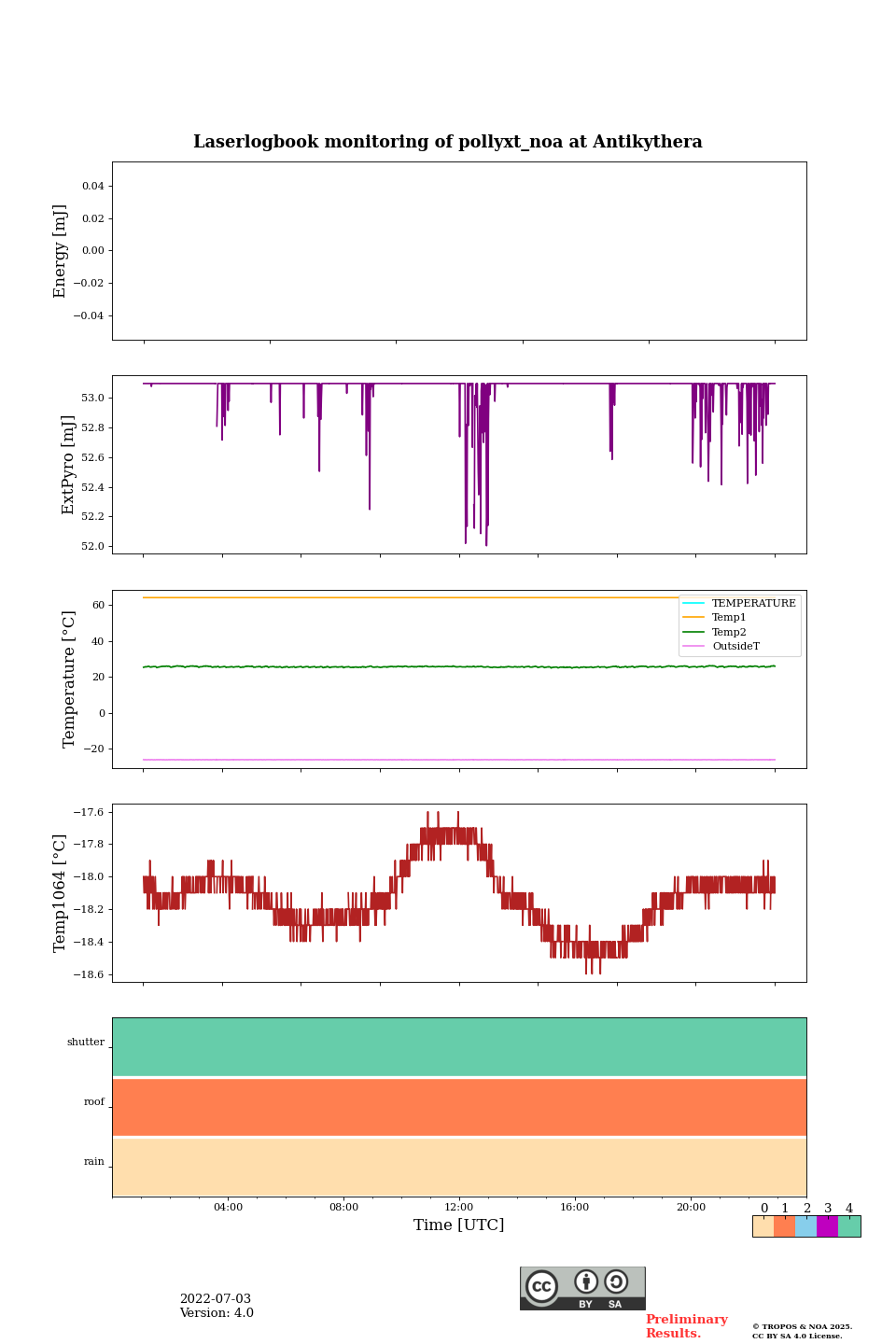This screenshot has height=1344, width=896.
Task: Click the rain row label
Action: [94, 1162]
